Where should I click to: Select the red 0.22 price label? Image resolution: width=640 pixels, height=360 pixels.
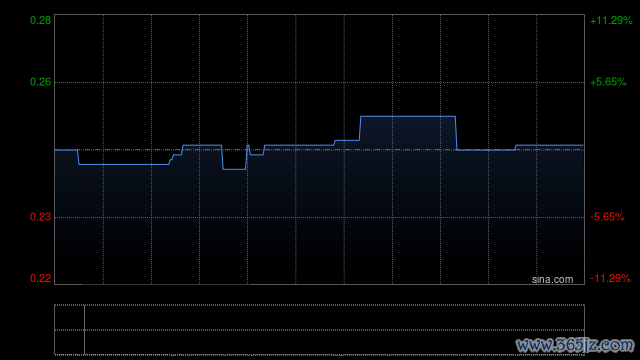click(40, 278)
